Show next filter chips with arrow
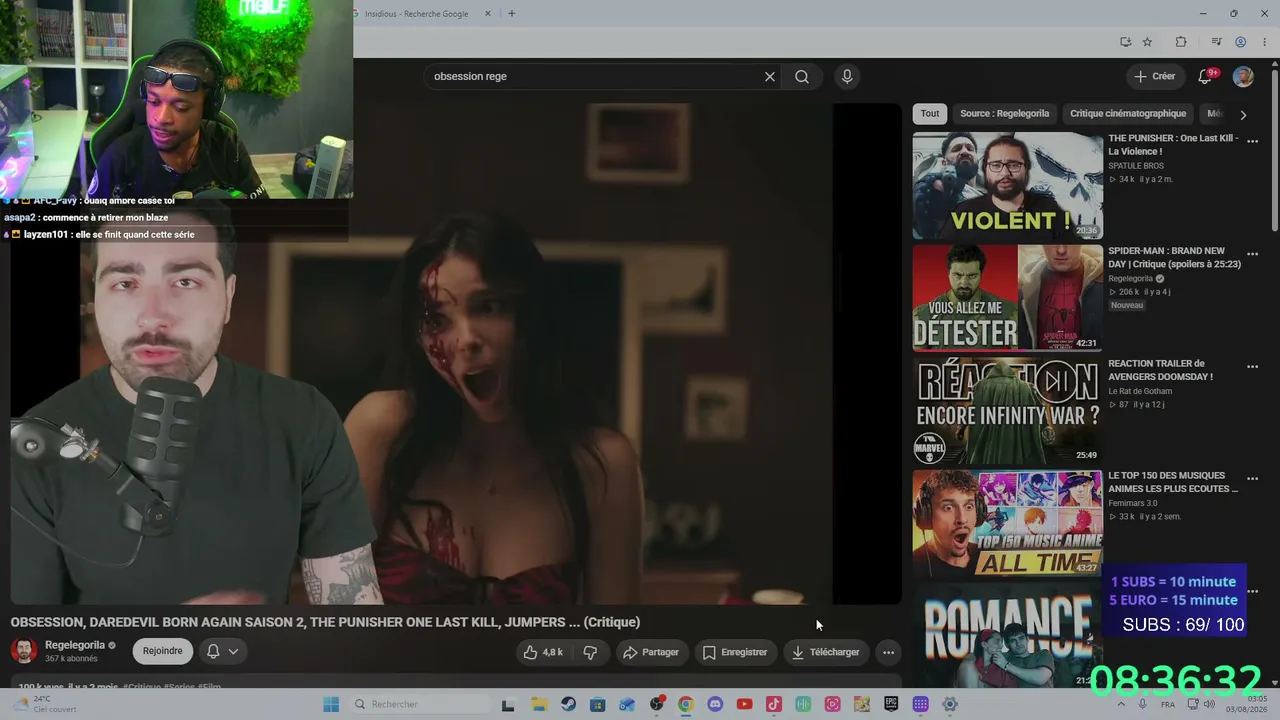Viewport: 1280px width, 720px height. click(1243, 114)
